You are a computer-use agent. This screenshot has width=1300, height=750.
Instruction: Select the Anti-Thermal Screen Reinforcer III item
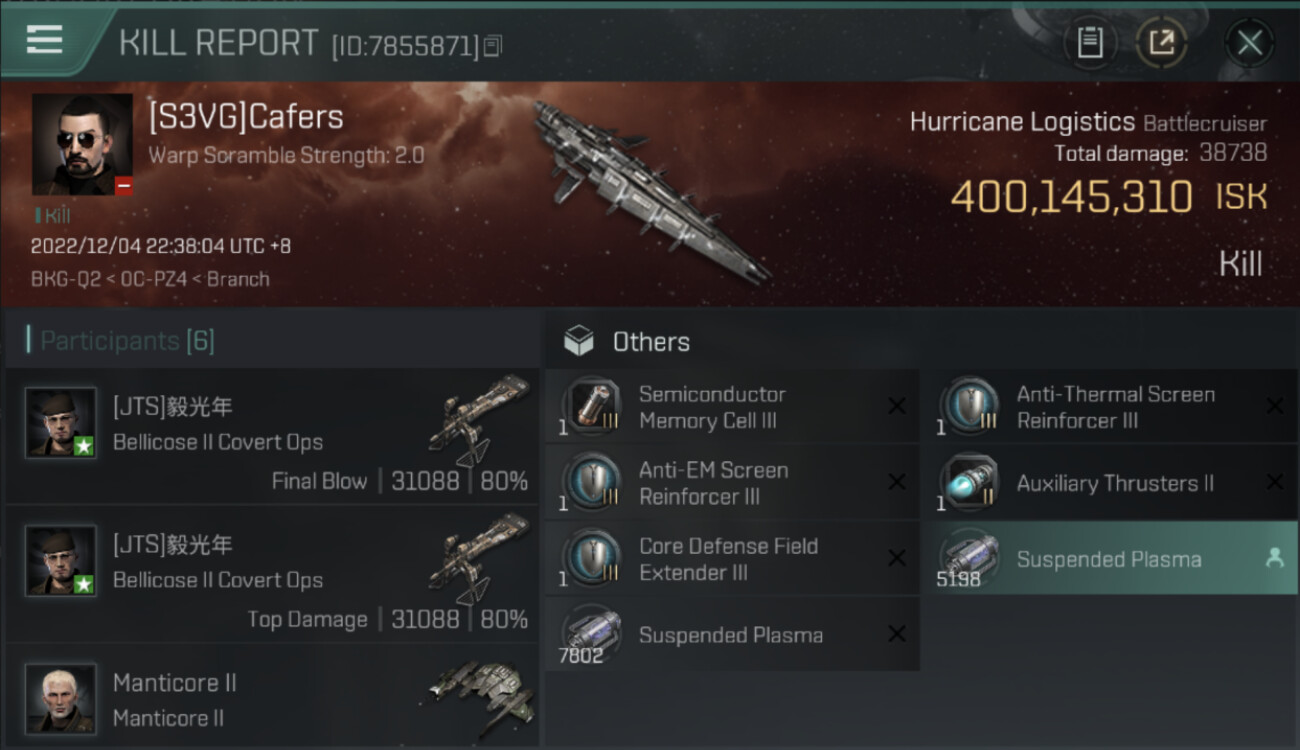[x=1110, y=406]
